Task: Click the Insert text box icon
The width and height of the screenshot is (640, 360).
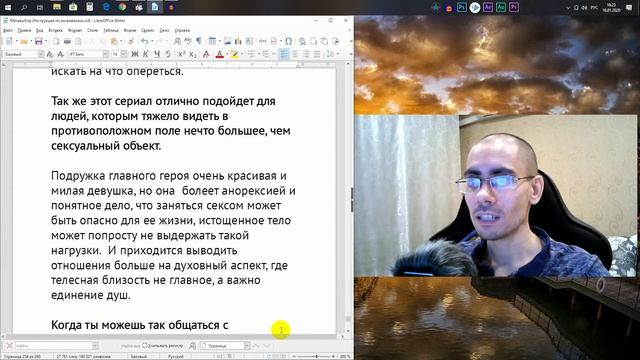Action: [x=249, y=41]
